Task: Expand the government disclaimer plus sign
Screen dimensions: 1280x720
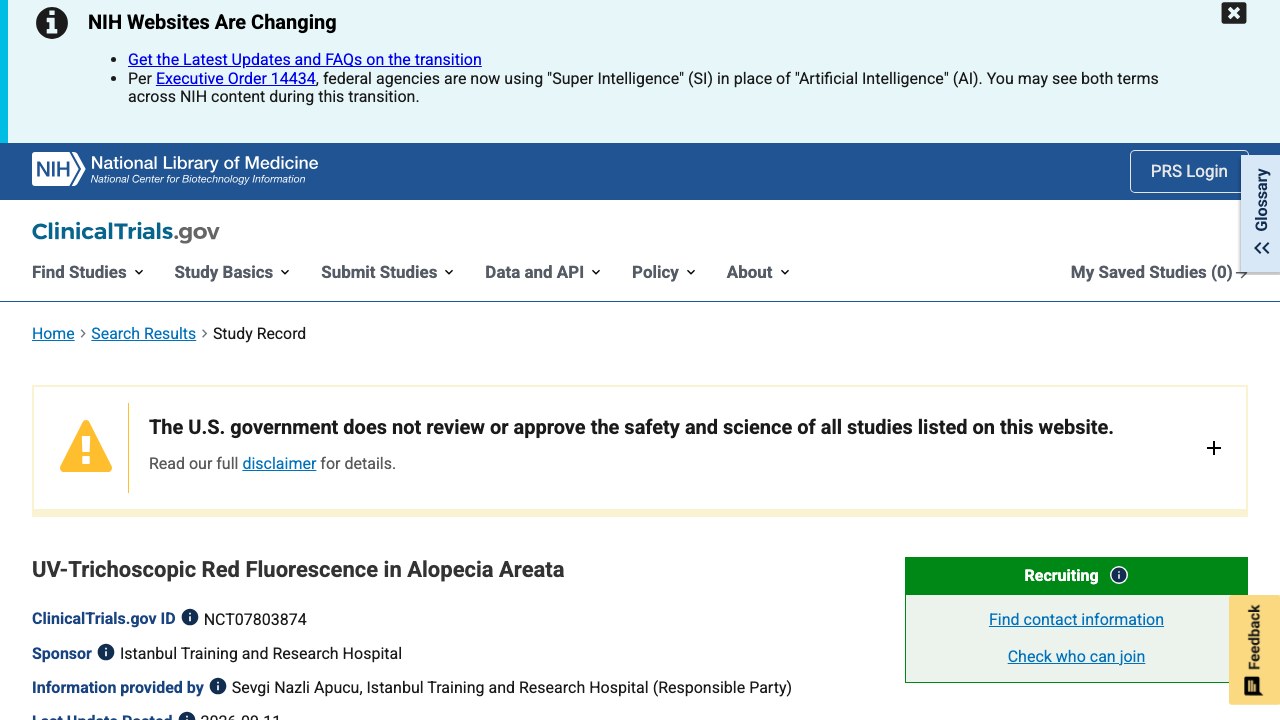Action: click(1214, 448)
